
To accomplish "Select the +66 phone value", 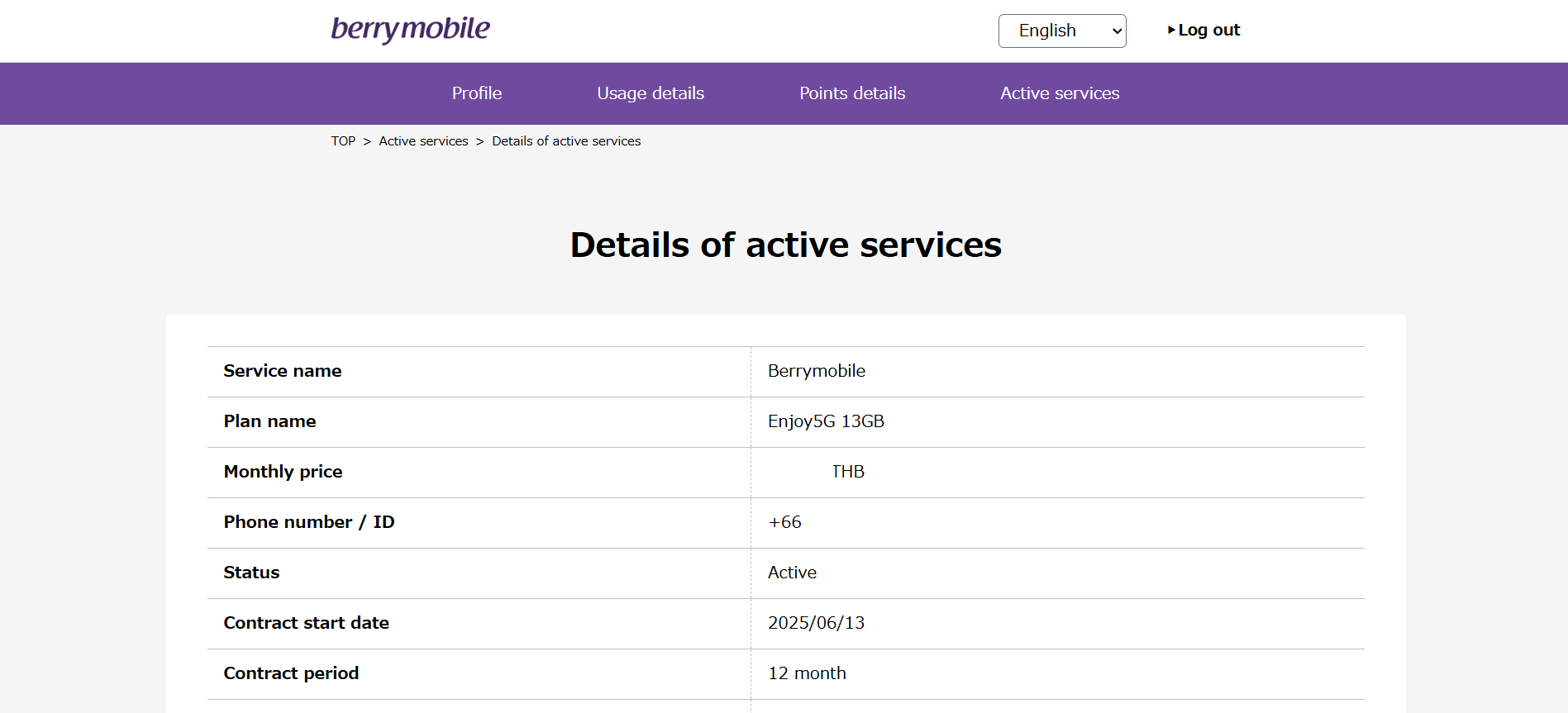I will (x=785, y=522).
